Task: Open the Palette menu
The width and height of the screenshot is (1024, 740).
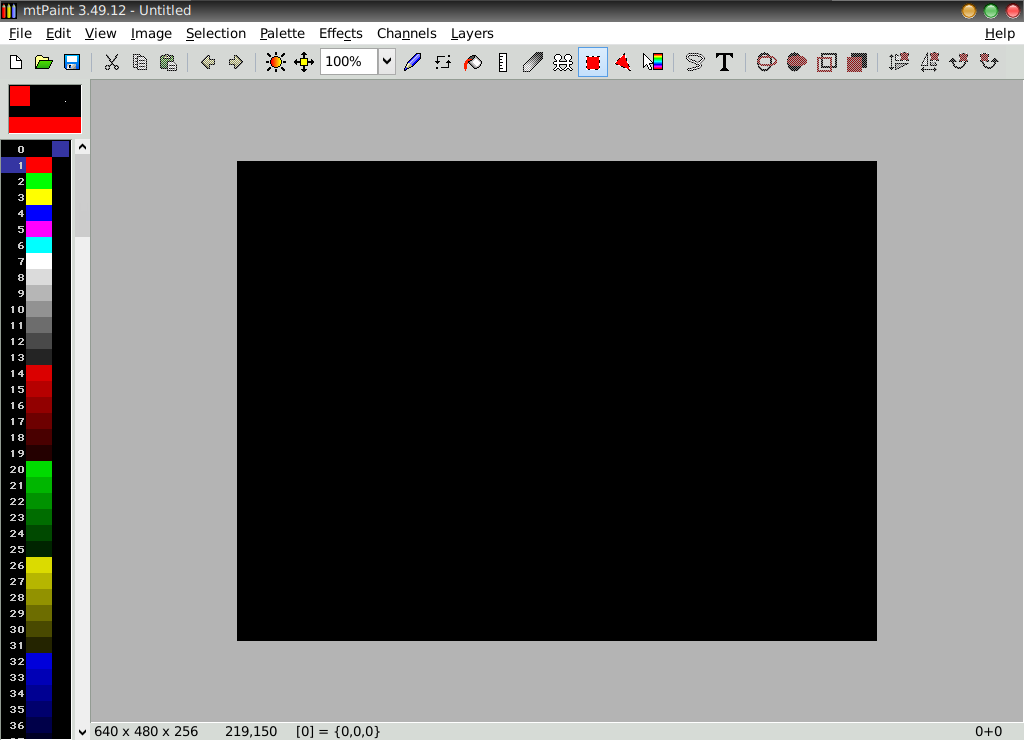Action: [282, 33]
